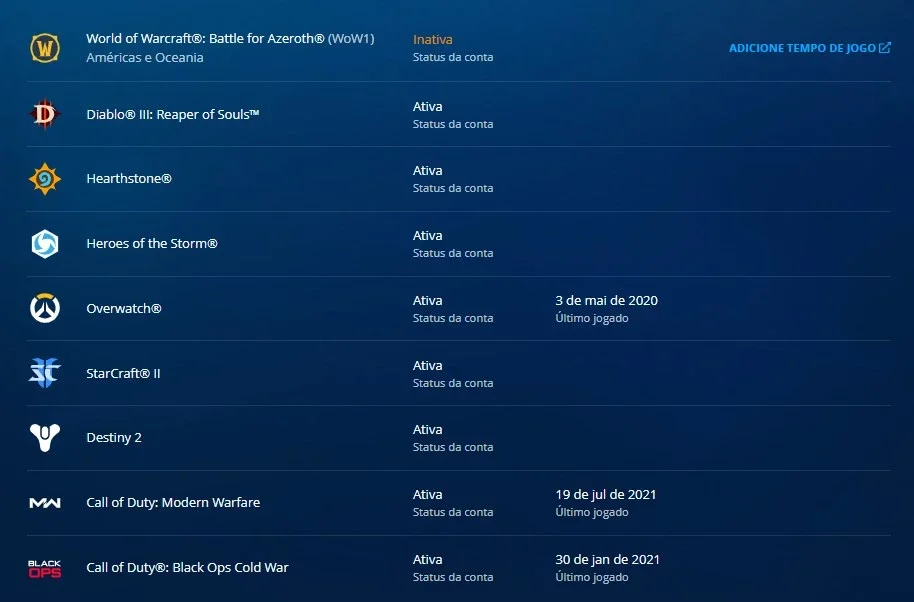This screenshot has width=914, height=602.
Task: Select the StarCraft II title text
Action: coord(123,374)
